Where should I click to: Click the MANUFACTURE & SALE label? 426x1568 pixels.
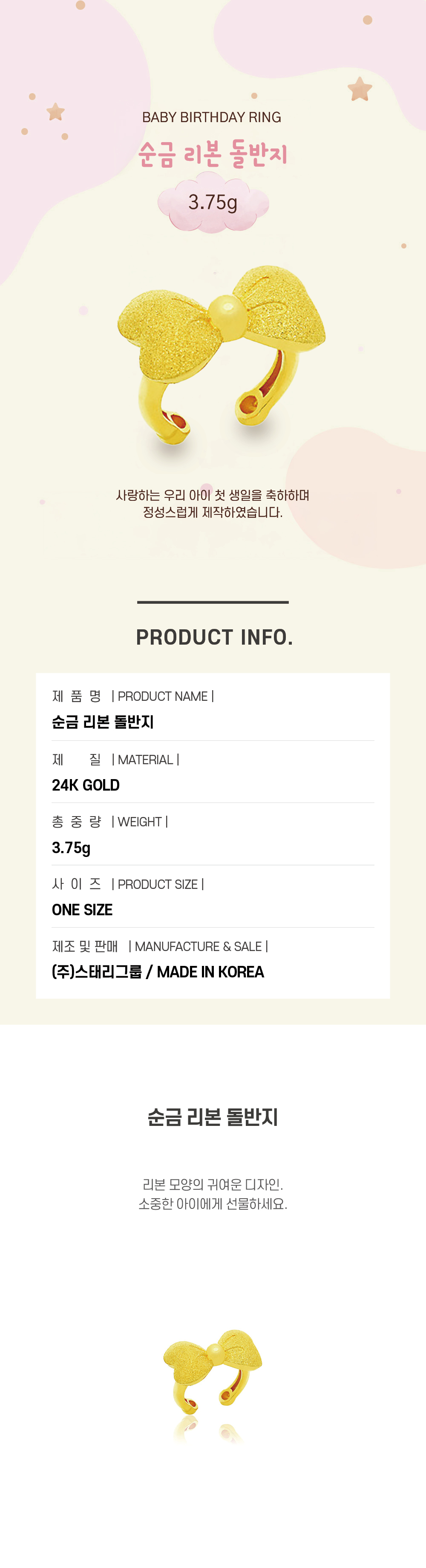pyautogui.click(x=198, y=946)
